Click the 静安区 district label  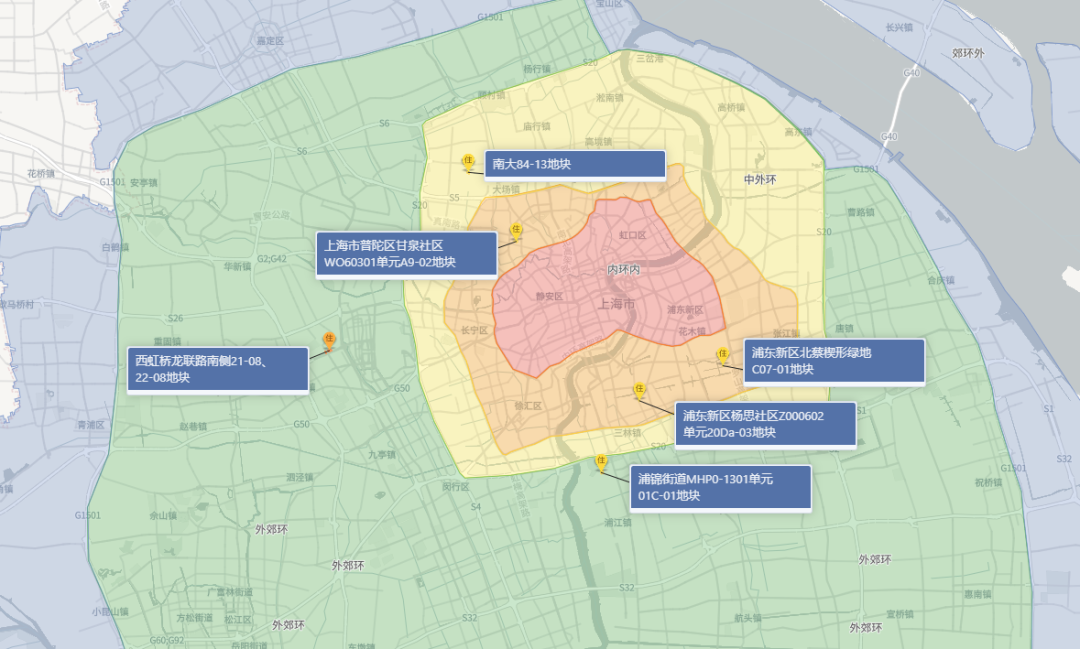(x=550, y=296)
